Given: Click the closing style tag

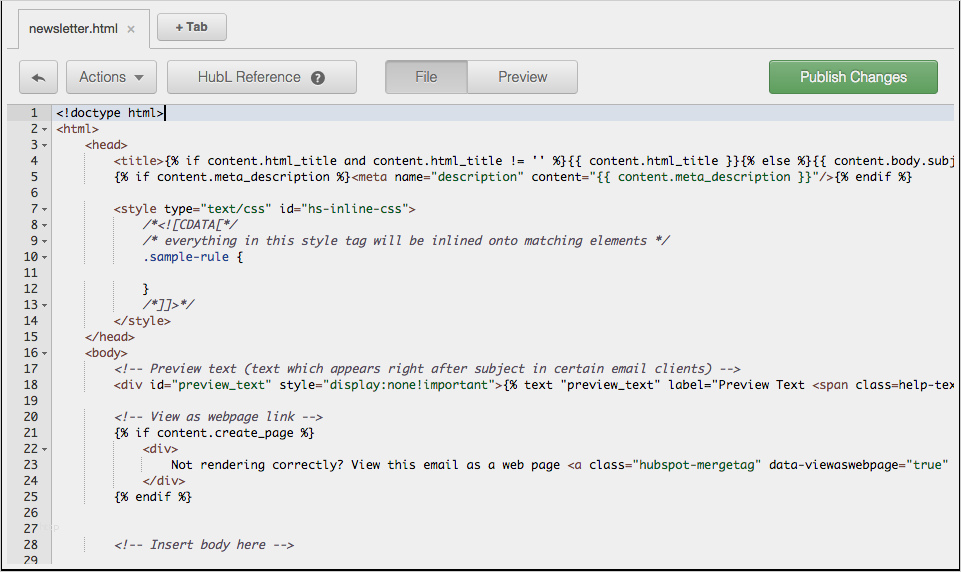Looking at the screenshot, I should click(x=142, y=321).
